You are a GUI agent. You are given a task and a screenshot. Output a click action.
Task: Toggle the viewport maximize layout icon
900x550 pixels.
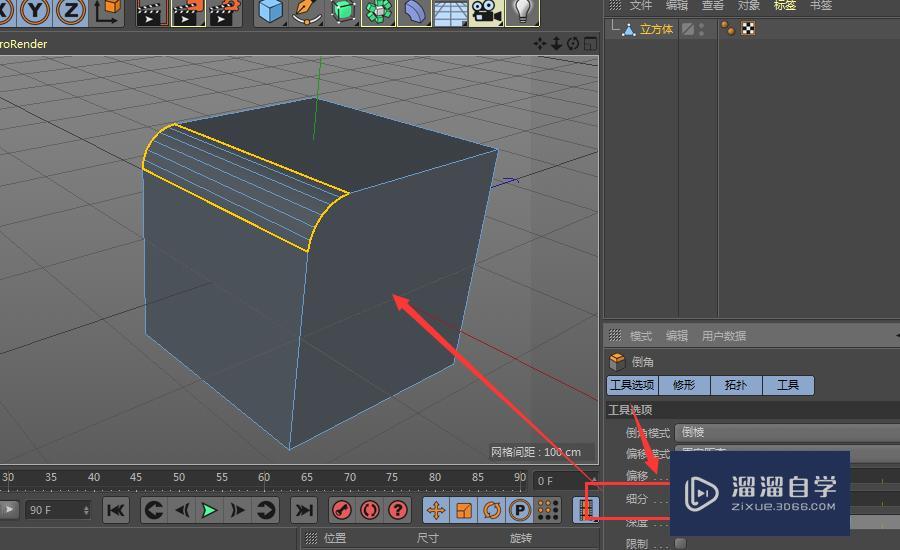pos(590,44)
